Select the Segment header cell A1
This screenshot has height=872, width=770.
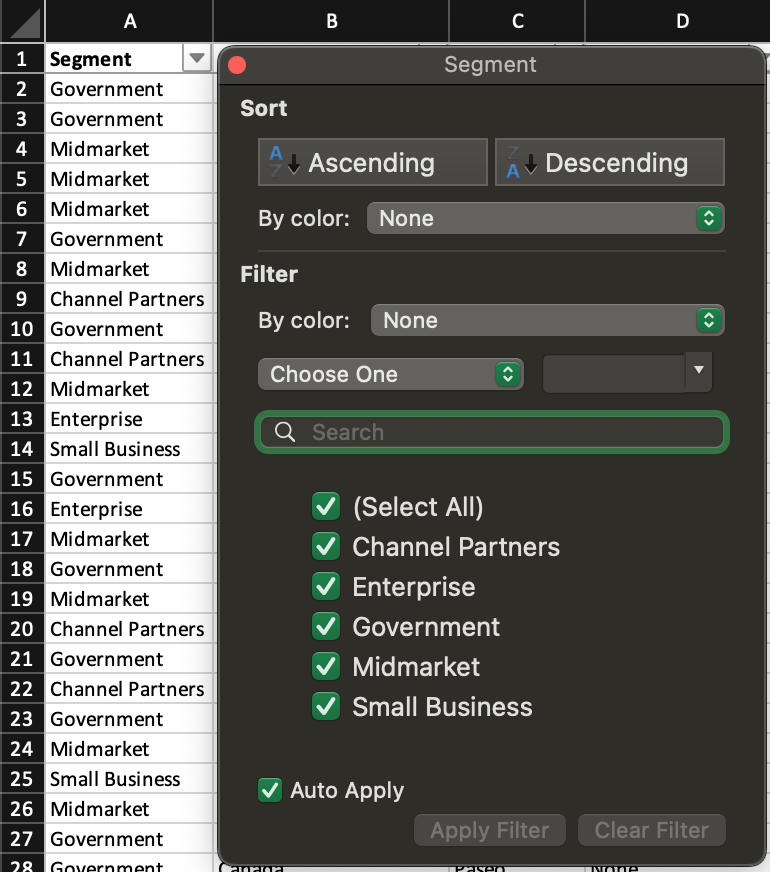coord(114,59)
